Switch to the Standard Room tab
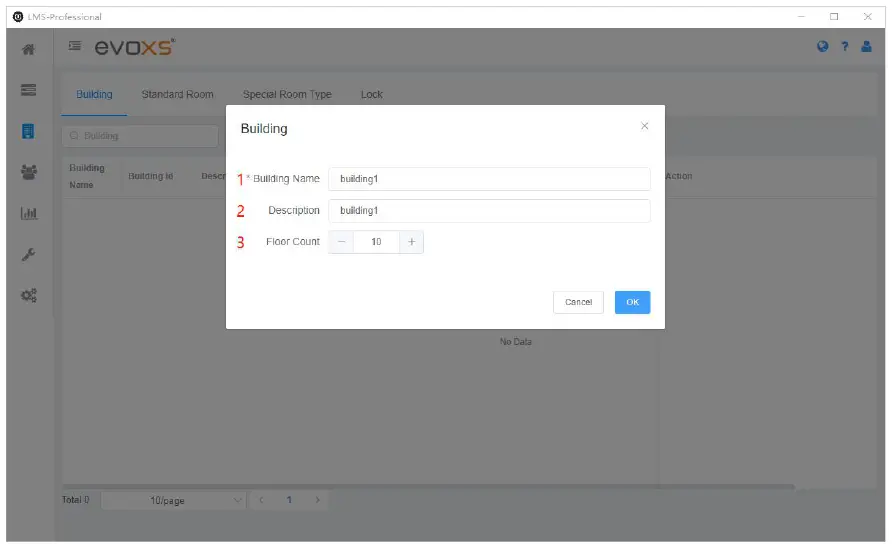The image size is (893, 548). pos(177,95)
